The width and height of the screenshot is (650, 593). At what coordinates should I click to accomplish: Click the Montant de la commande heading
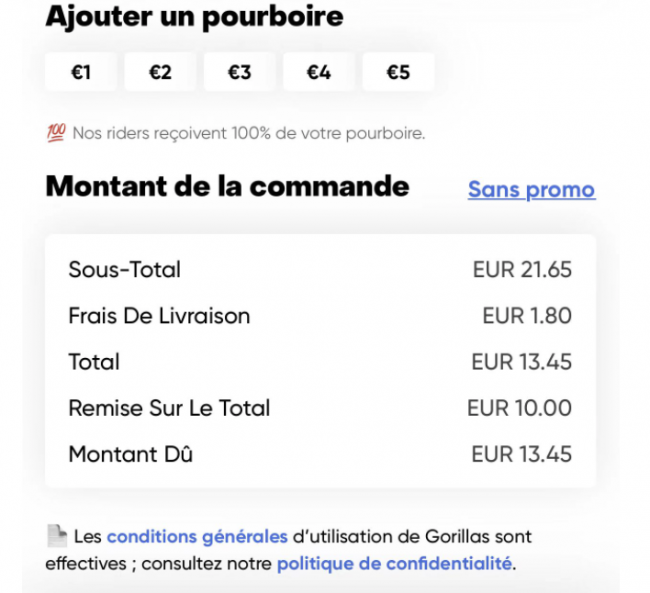(x=228, y=186)
